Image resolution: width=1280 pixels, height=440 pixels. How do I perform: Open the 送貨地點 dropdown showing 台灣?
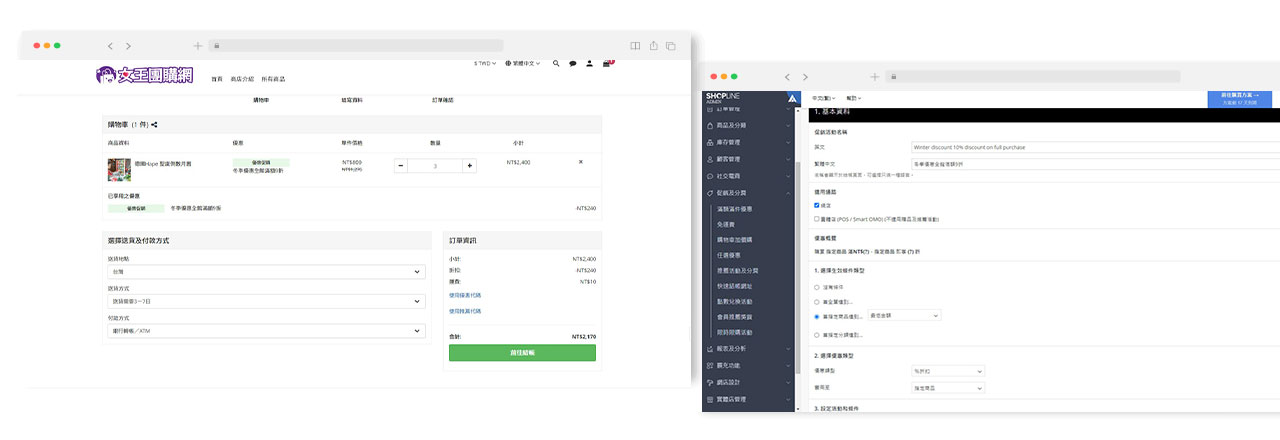[266, 272]
